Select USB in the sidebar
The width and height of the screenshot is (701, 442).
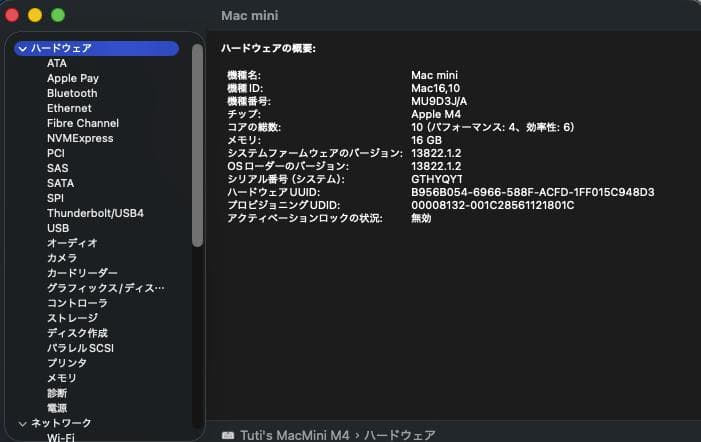click(58, 228)
